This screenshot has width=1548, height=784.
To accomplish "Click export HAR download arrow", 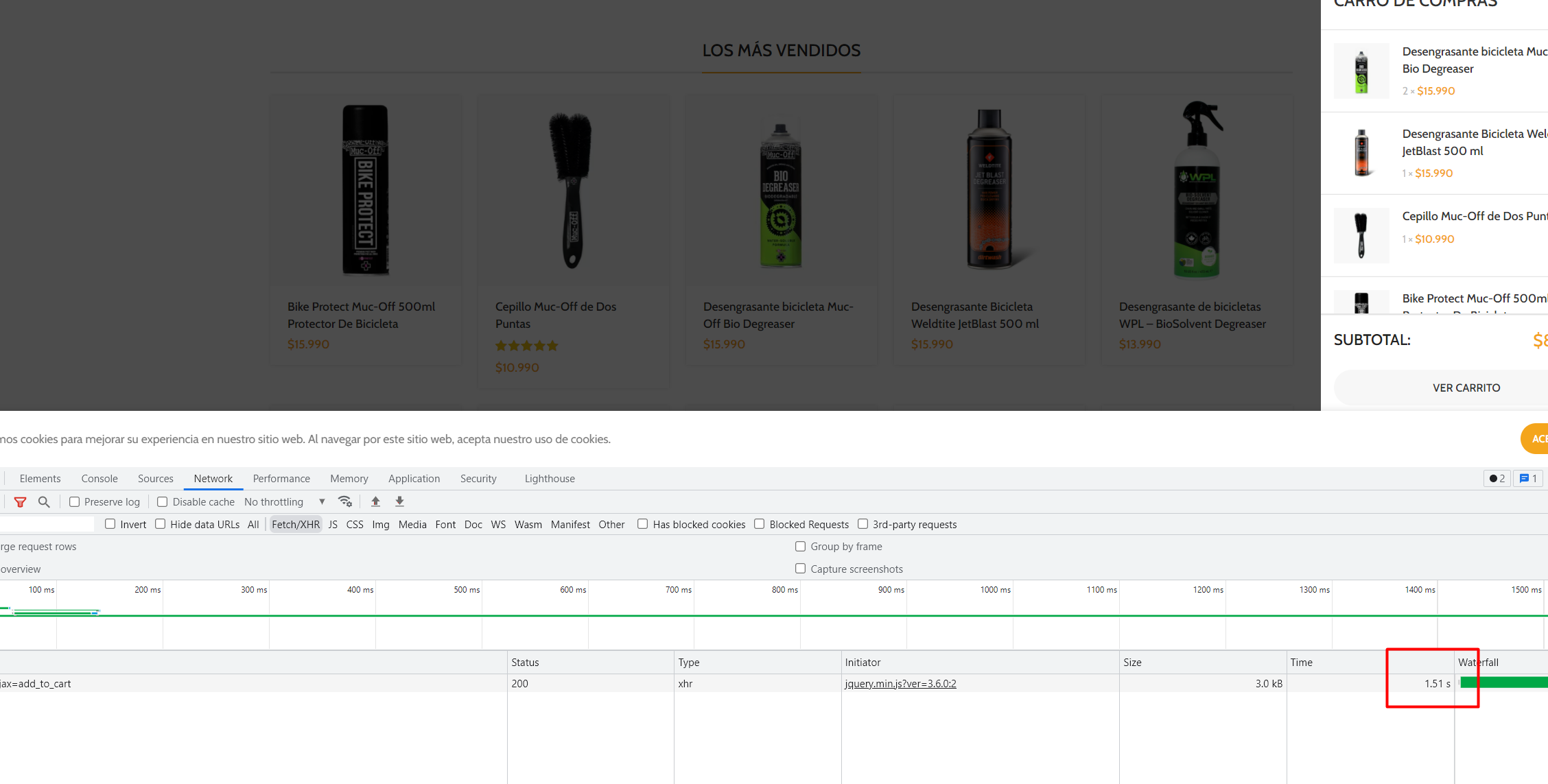I will coord(399,501).
